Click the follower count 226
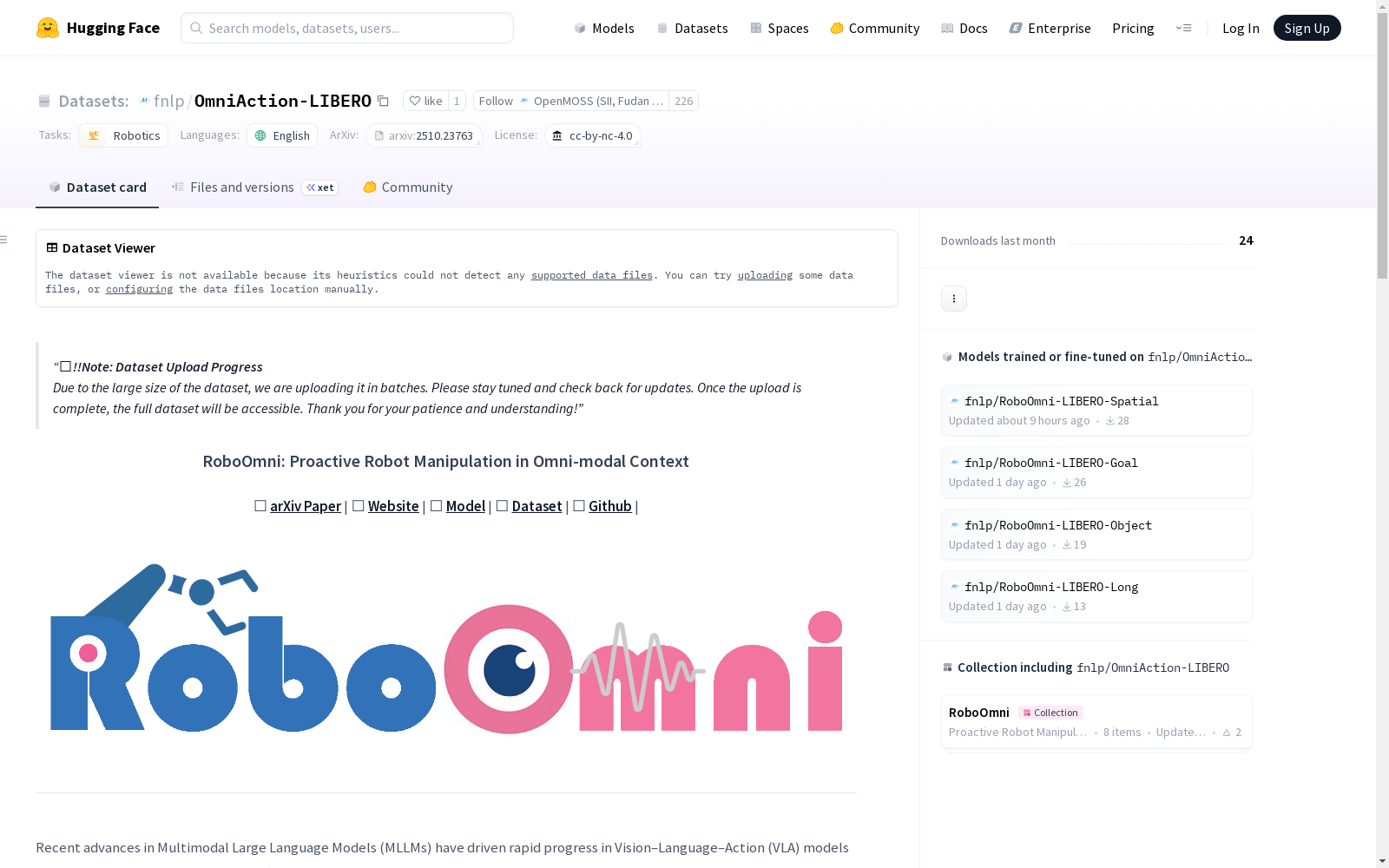 tap(684, 101)
